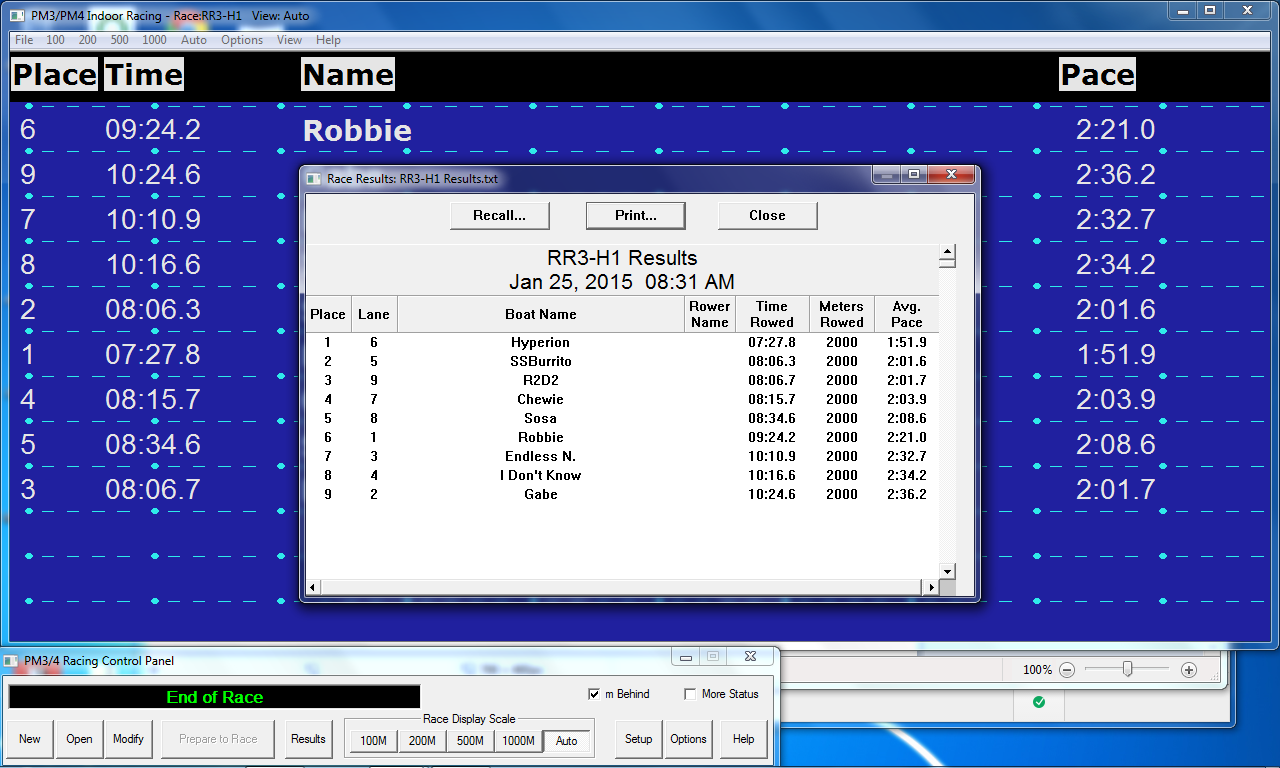Image resolution: width=1280 pixels, height=768 pixels.
Task: Open the Options menu in menu bar
Action: [x=242, y=40]
